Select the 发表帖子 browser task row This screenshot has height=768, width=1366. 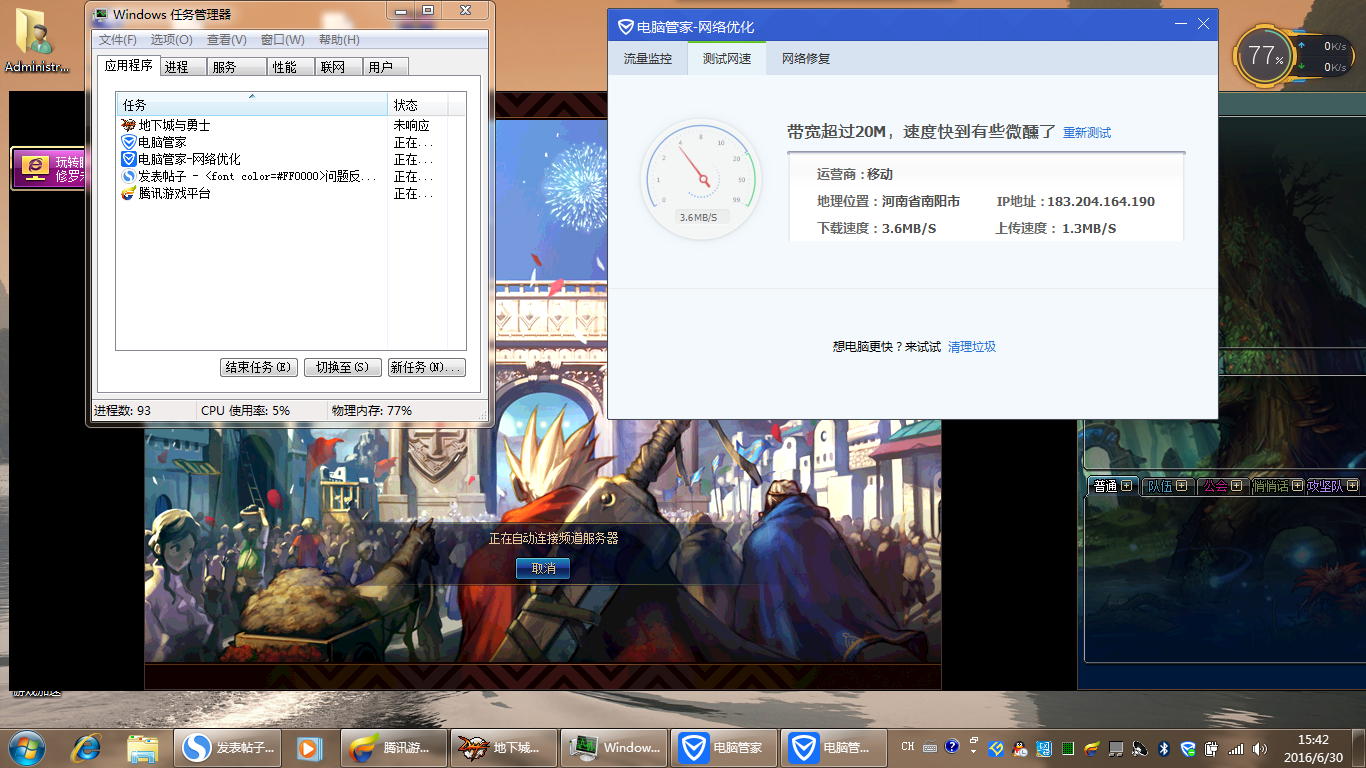291,176
